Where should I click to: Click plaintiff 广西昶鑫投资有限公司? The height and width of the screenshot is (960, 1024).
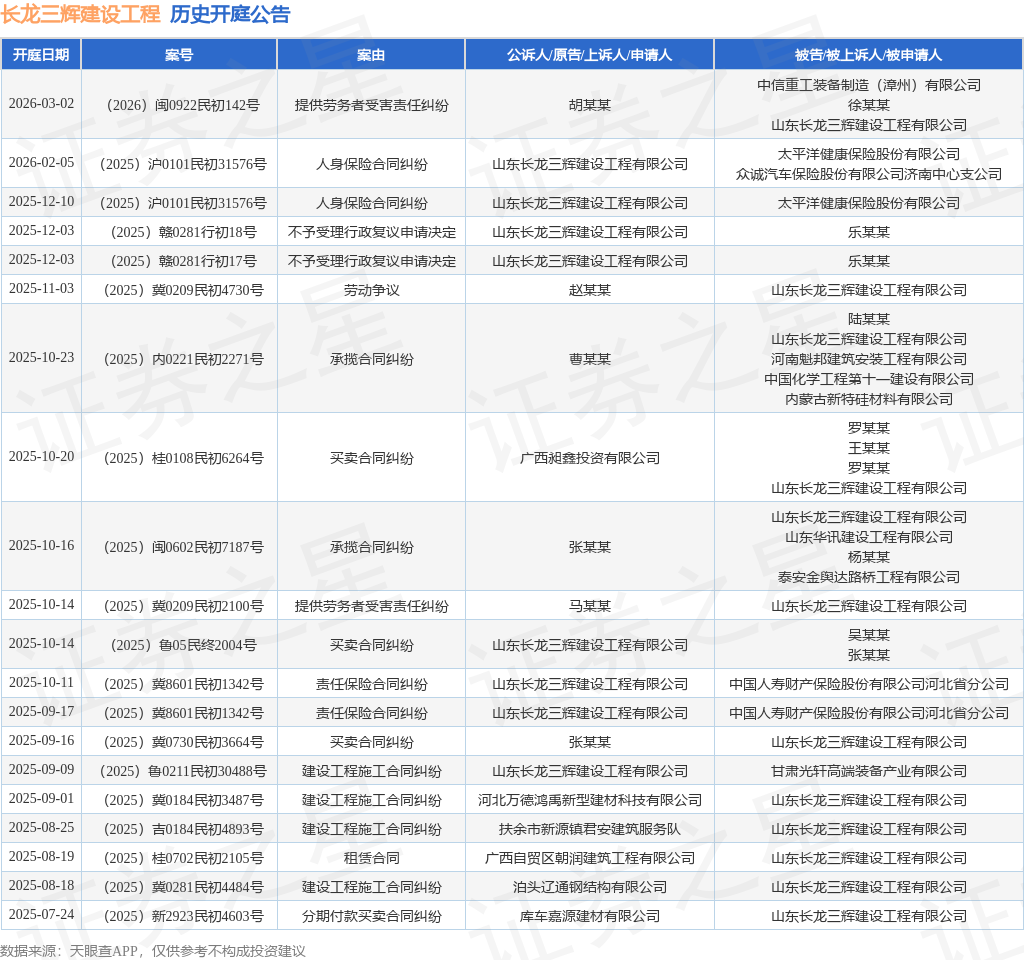pyautogui.click(x=589, y=458)
